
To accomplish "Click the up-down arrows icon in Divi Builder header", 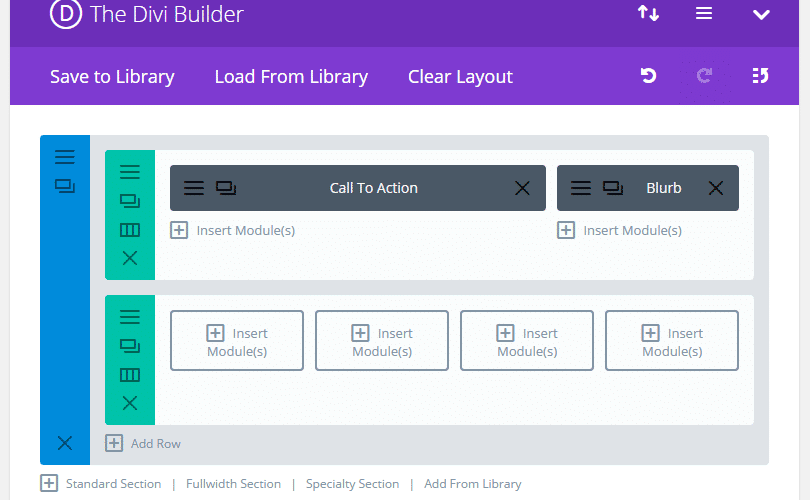I will [x=648, y=13].
